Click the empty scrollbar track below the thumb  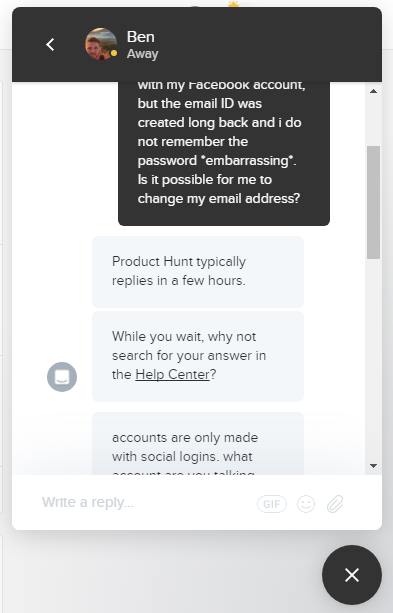[x=373, y=360]
